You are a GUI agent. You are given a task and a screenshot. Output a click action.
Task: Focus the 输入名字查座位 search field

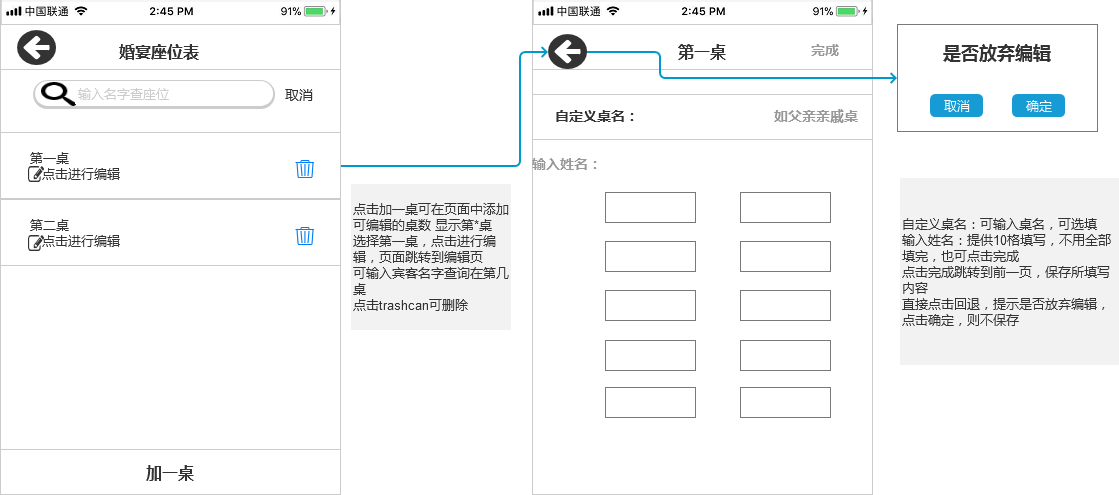154,94
